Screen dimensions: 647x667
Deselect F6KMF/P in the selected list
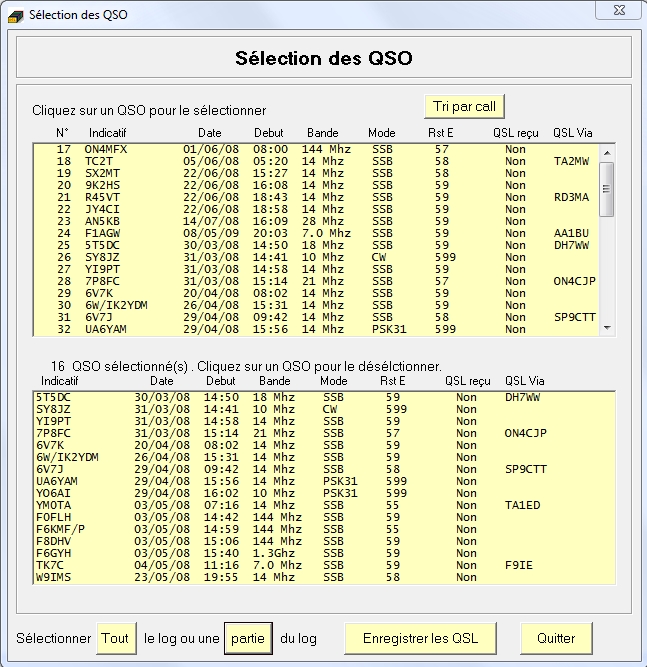[324, 529]
